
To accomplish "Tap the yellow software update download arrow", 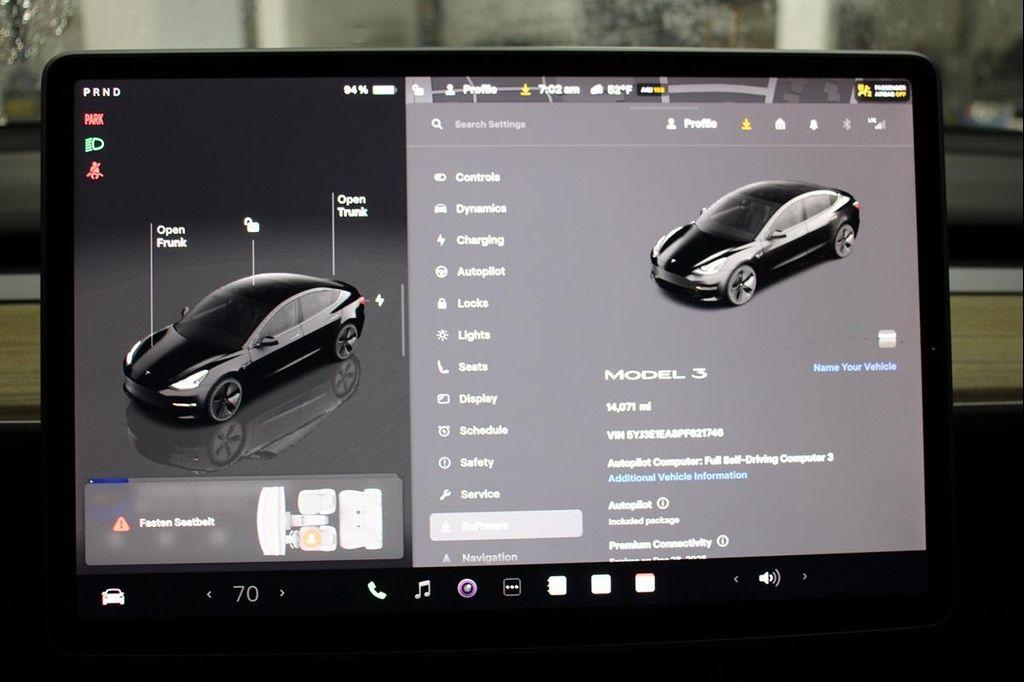I will (745, 124).
